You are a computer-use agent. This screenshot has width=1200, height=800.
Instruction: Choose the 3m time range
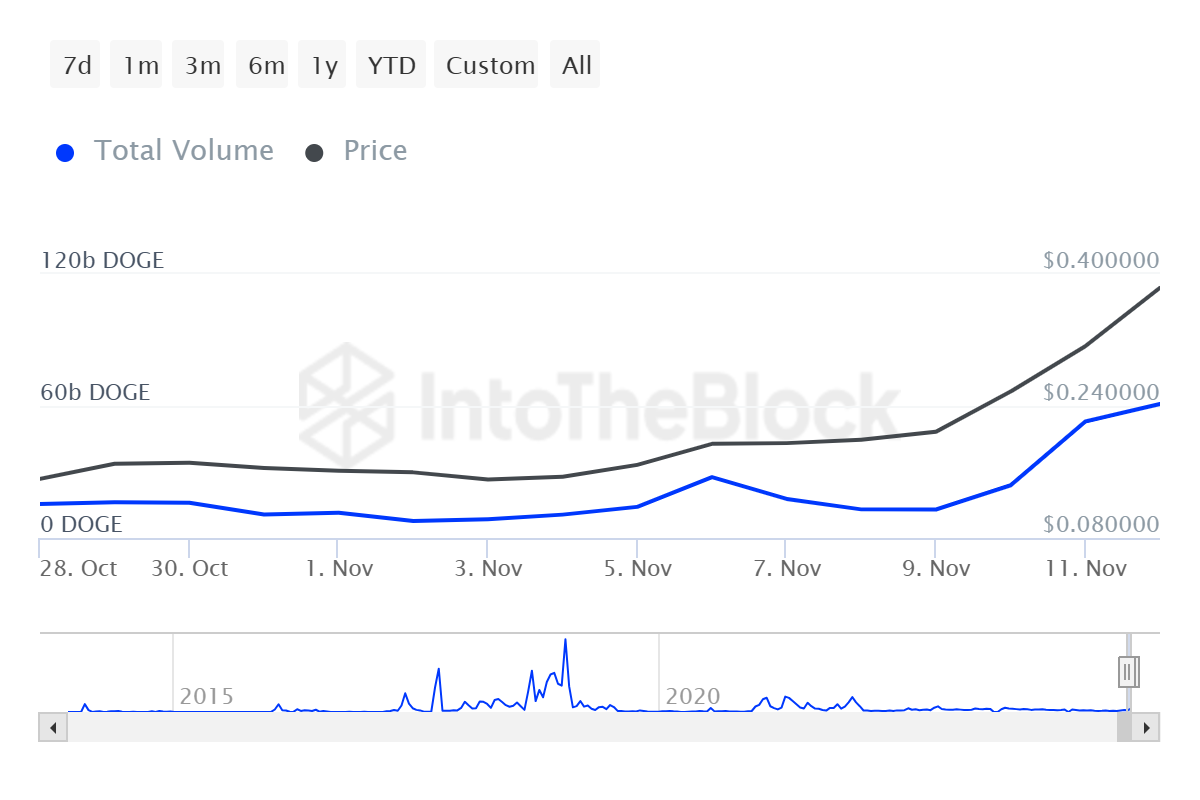203,66
